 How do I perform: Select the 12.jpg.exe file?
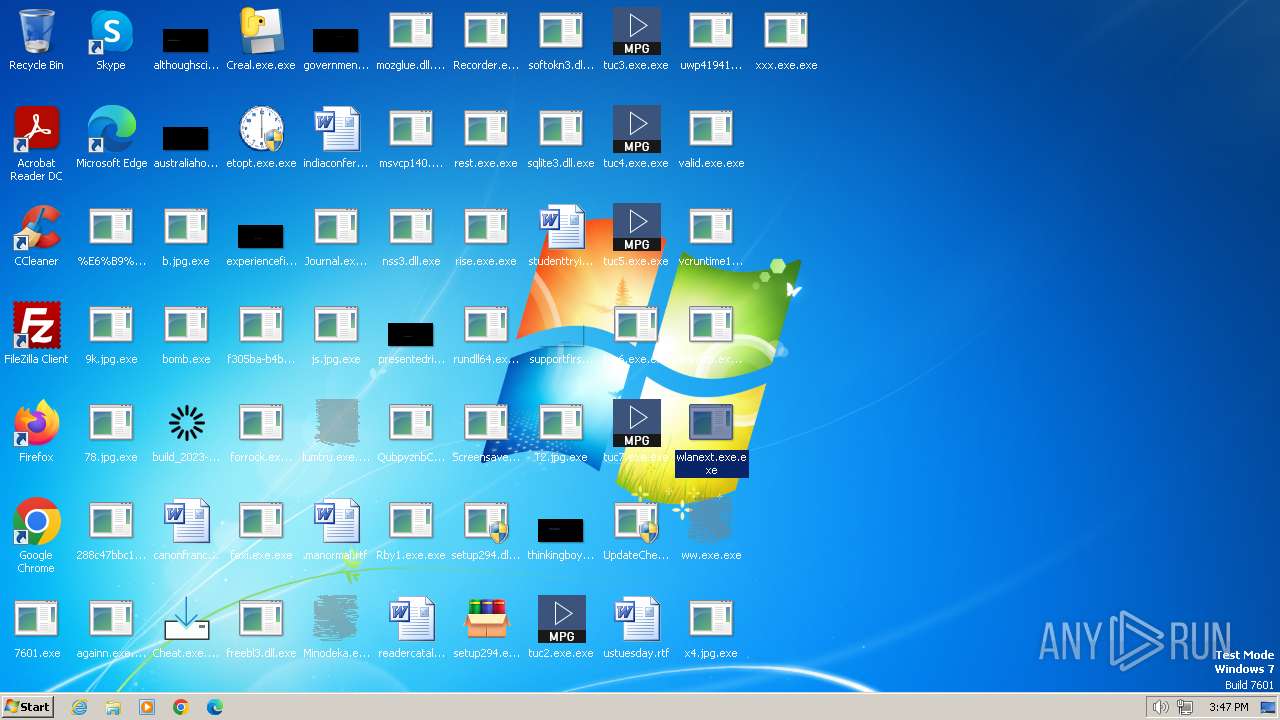tap(562, 424)
